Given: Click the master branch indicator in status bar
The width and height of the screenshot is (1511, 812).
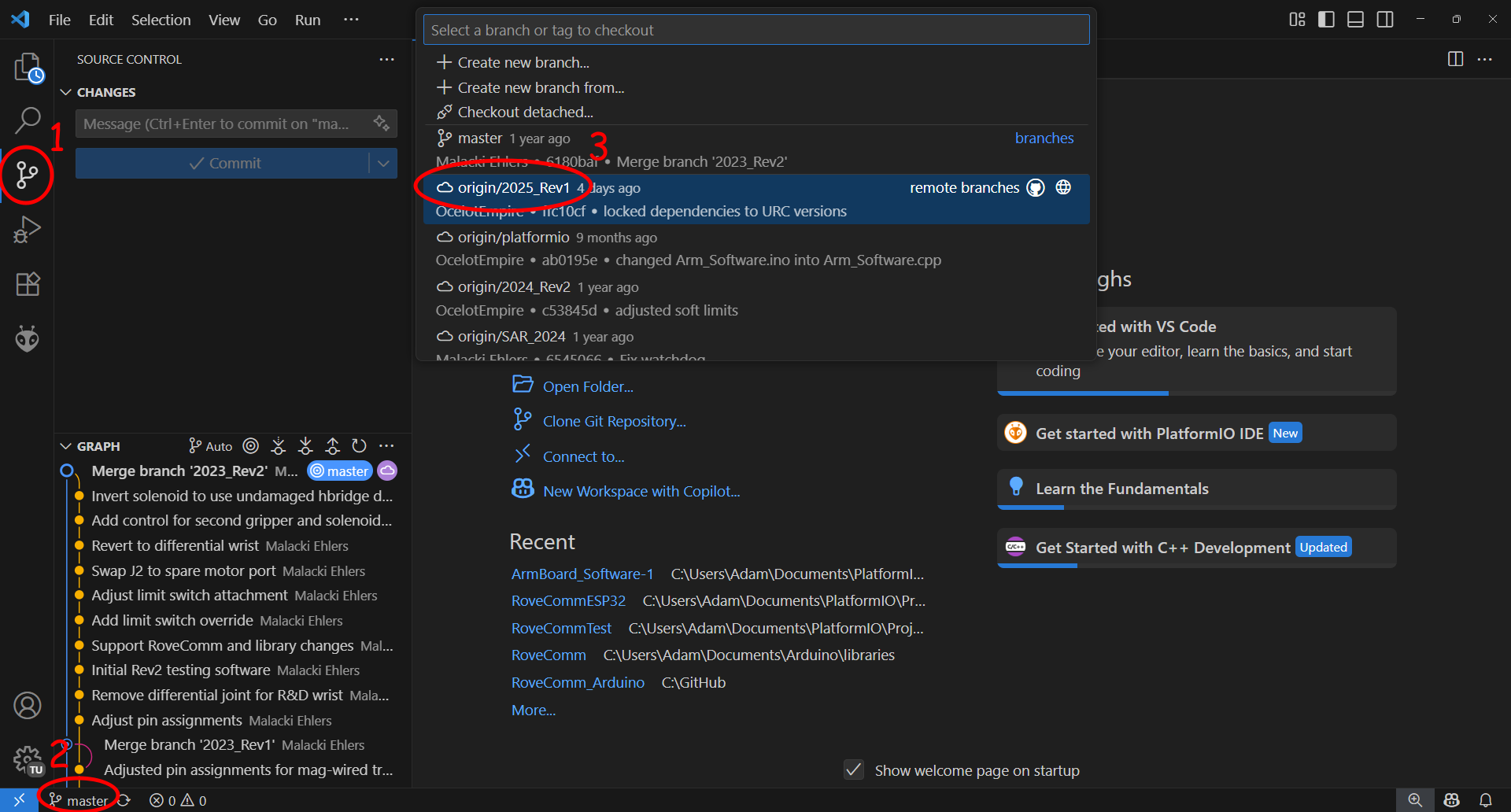Looking at the screenshot, I should point(78,799).
